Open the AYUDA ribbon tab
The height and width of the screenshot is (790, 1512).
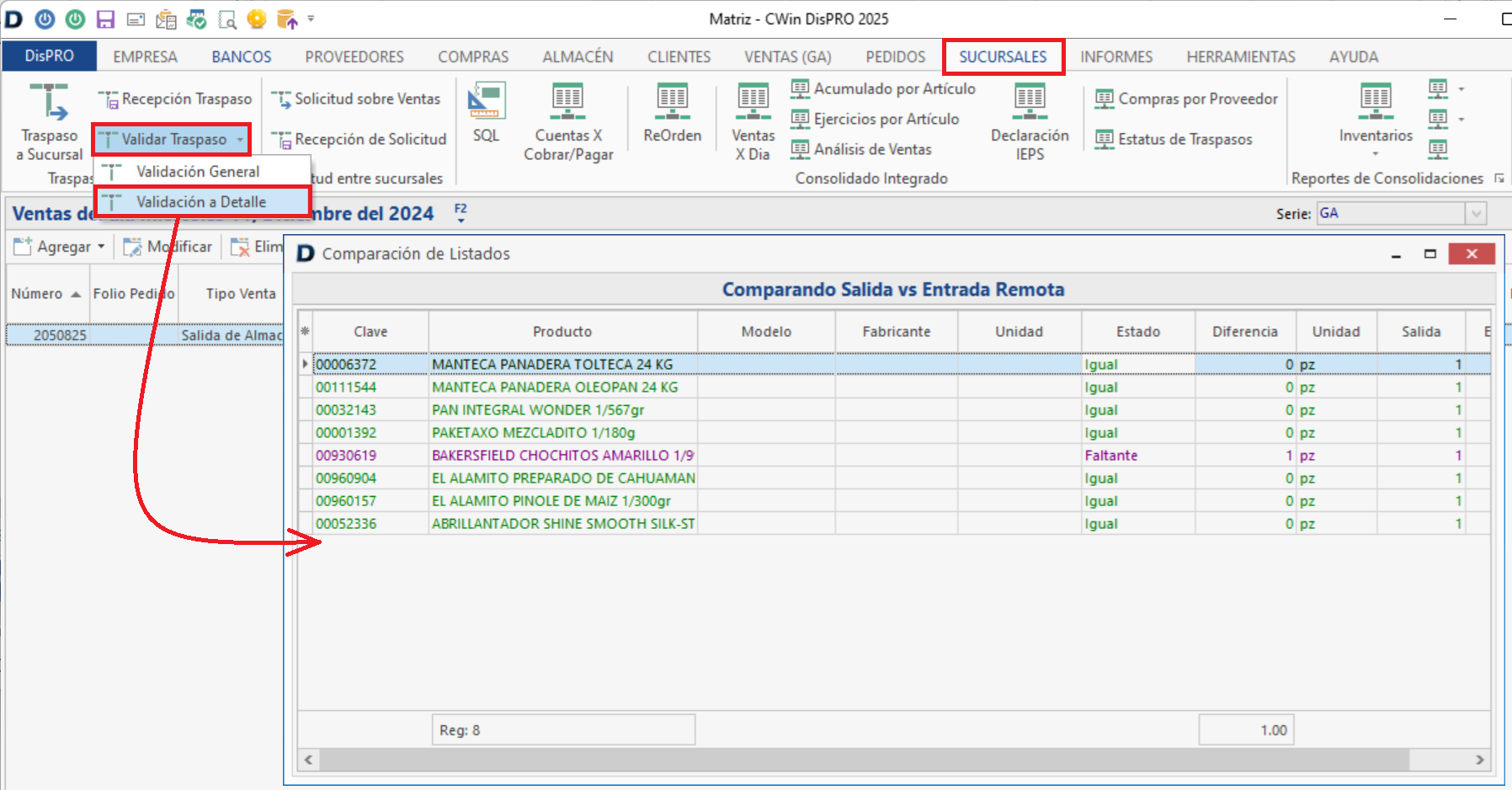1354,56
